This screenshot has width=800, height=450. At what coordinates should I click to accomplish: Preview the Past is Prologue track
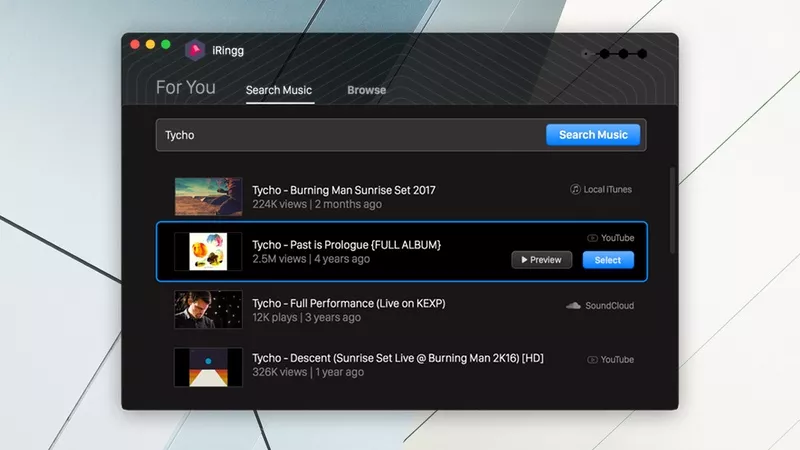click(541, 260)
